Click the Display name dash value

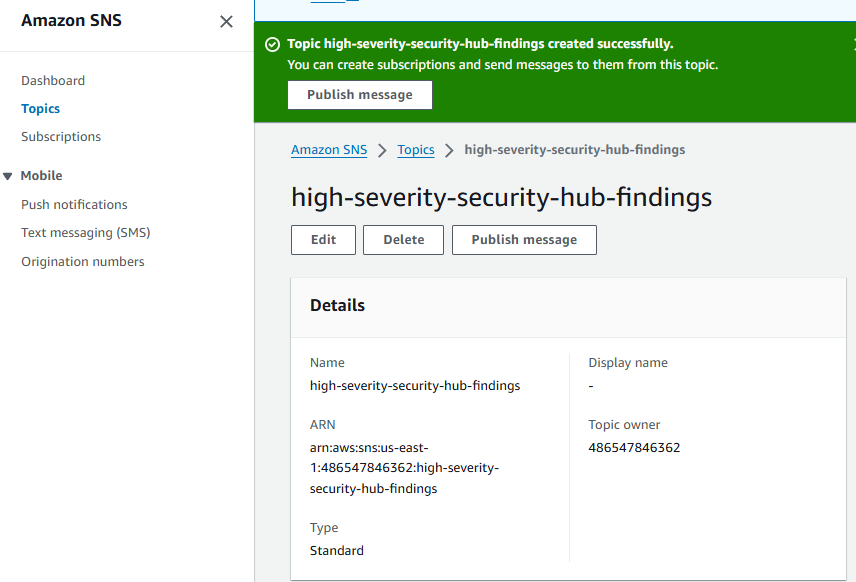tap(591, 386)
